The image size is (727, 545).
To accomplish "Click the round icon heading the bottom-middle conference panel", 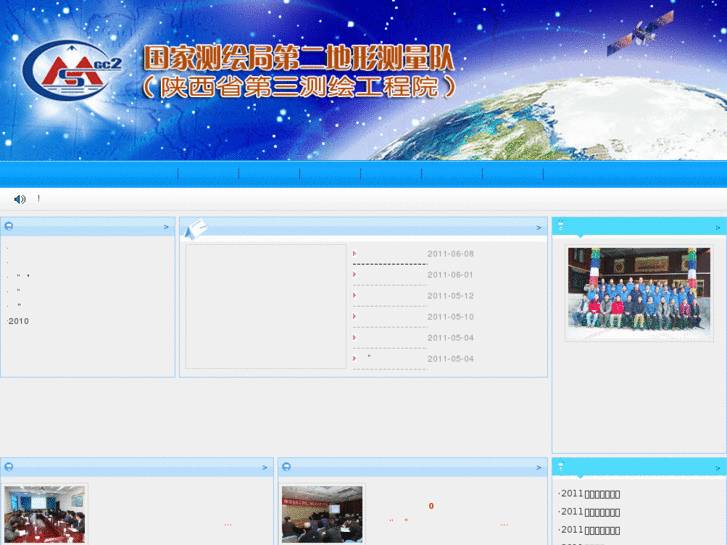I will tap(287, 467).
